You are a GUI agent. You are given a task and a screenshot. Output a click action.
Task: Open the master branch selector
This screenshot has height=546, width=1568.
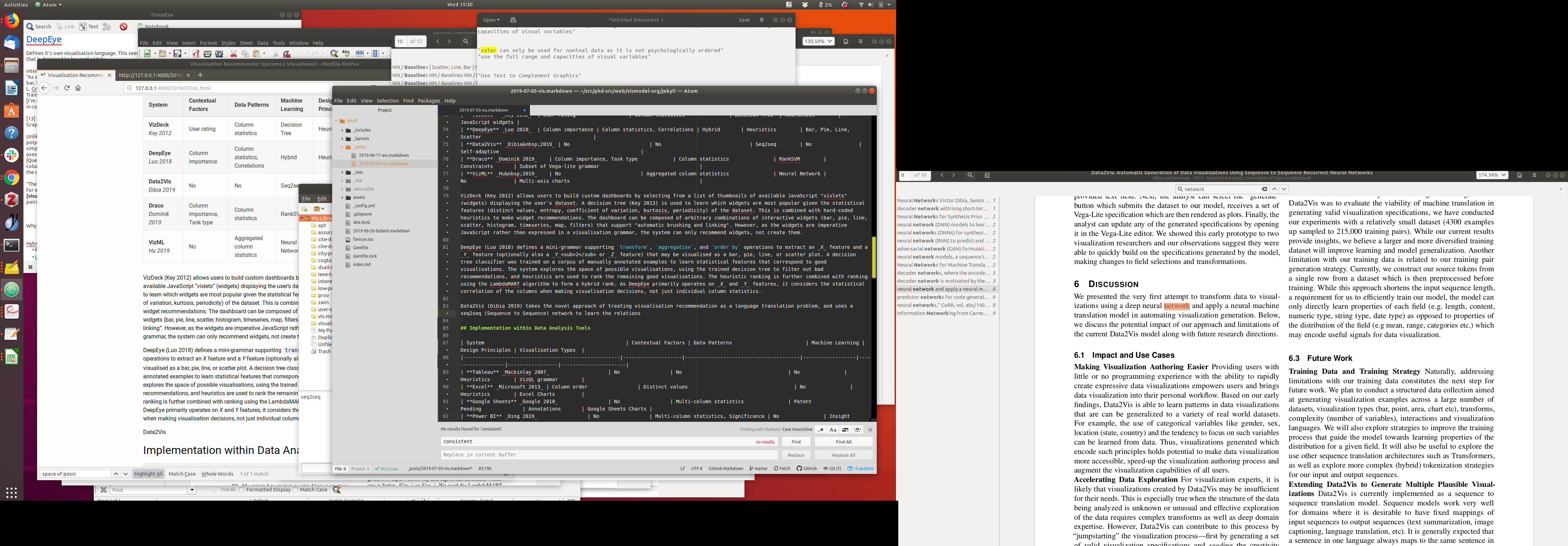tap(758, 469)
